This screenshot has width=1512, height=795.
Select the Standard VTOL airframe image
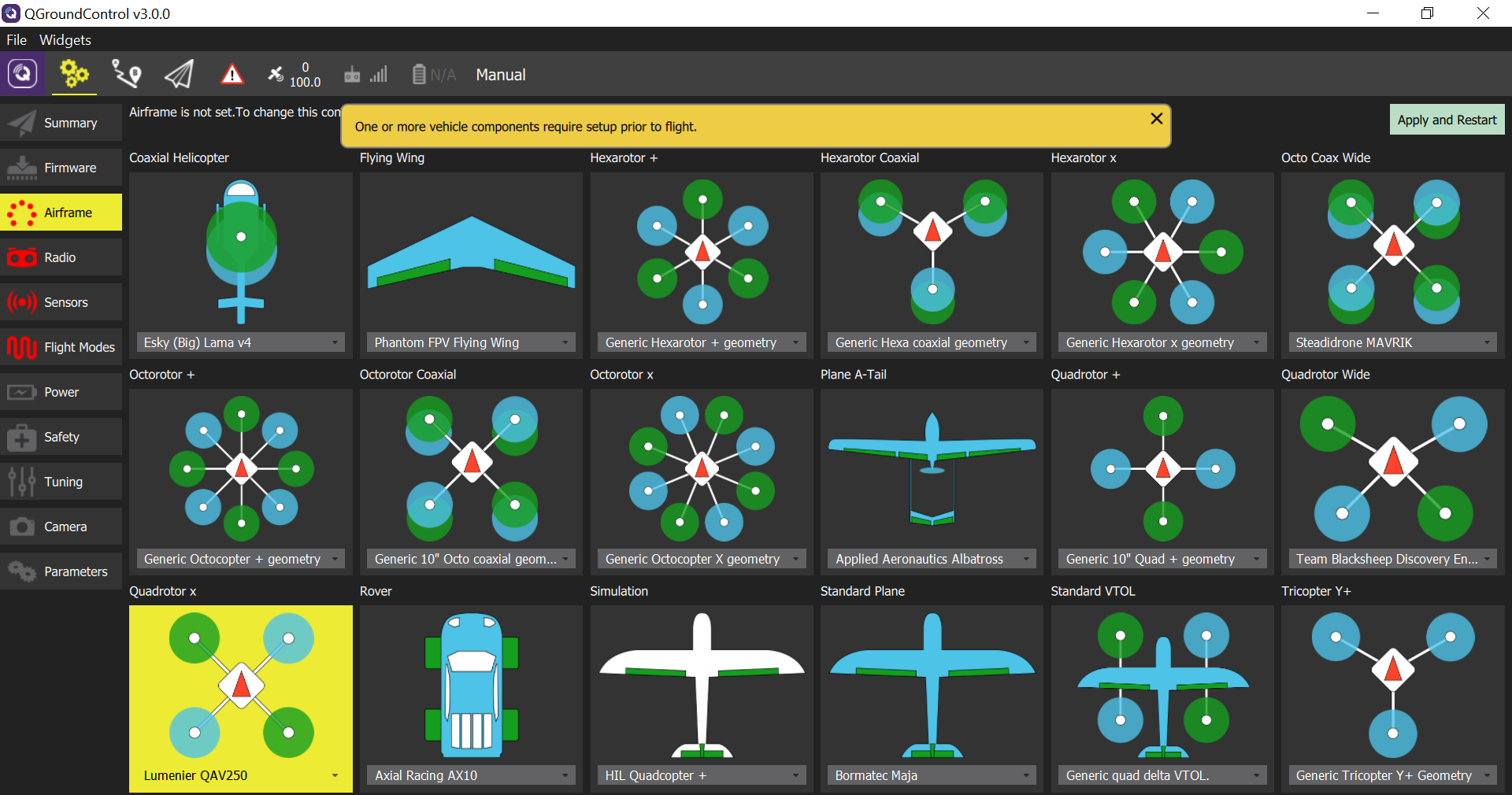pyautogui.click(x=1162, y=683)
